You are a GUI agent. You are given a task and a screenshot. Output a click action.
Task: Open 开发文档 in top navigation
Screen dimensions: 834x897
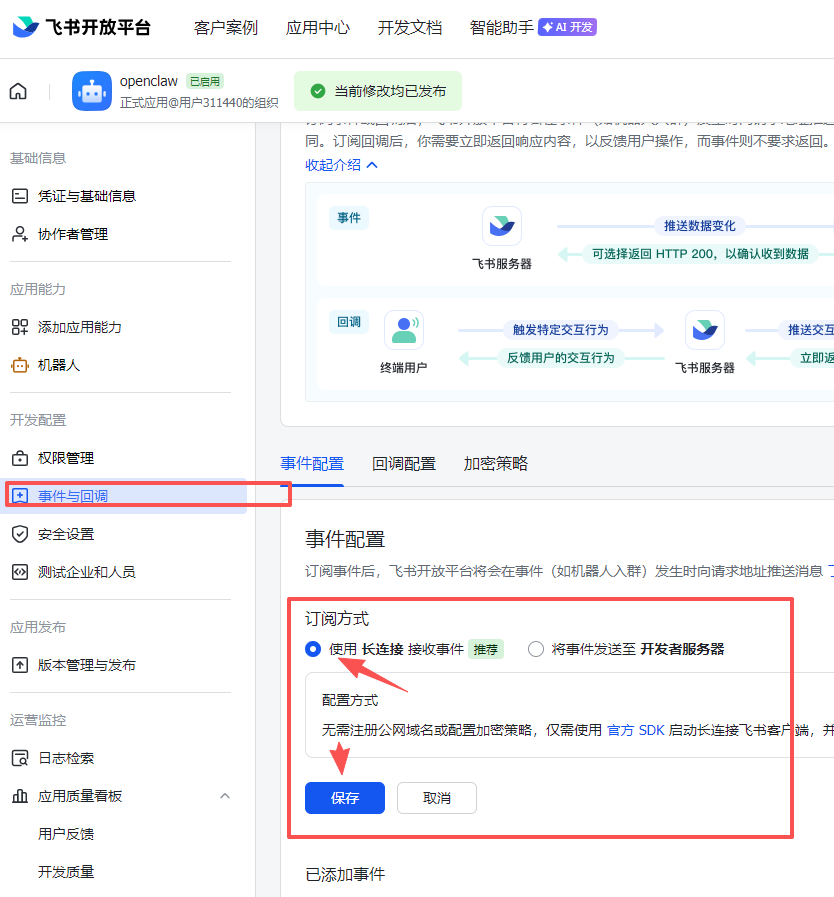409,27
